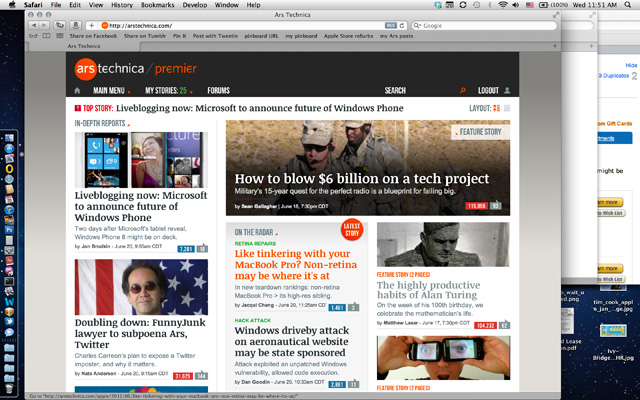Screen dimensions: 640x400
Task: Open App Store icon in Dock
Action: click(x=9, y=148)
